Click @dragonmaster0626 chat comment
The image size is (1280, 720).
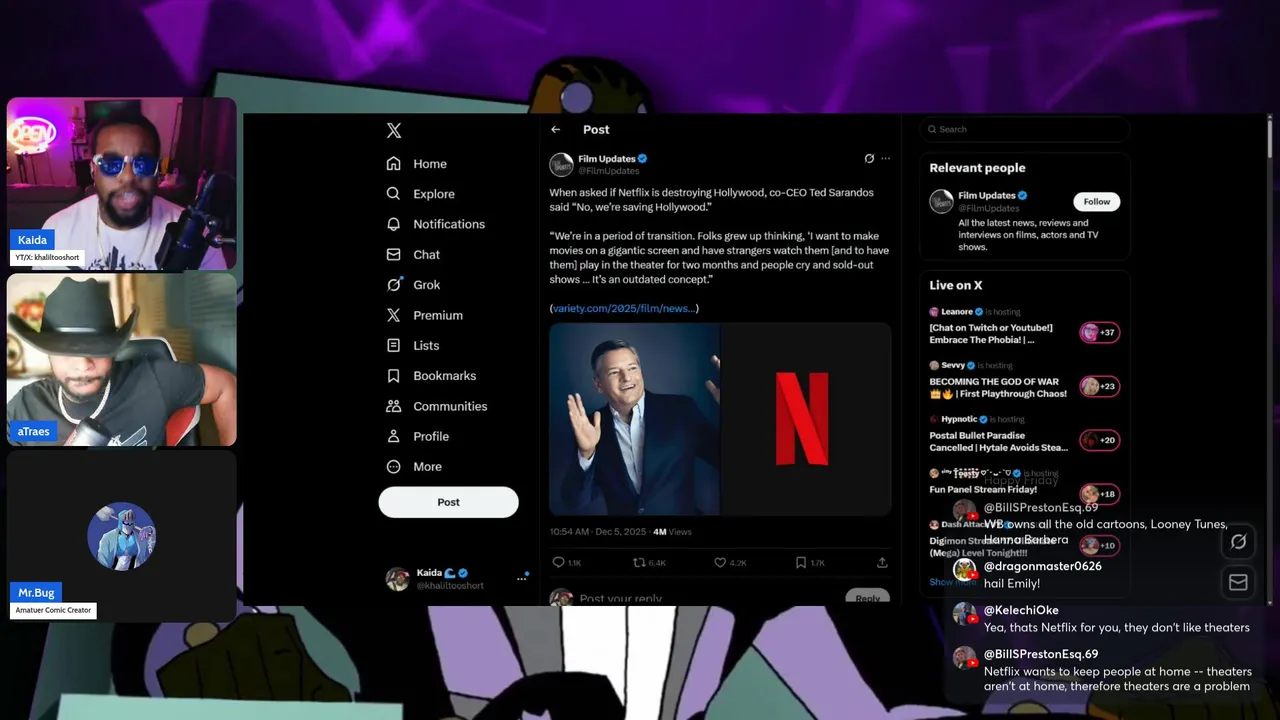pos(1027,574)
